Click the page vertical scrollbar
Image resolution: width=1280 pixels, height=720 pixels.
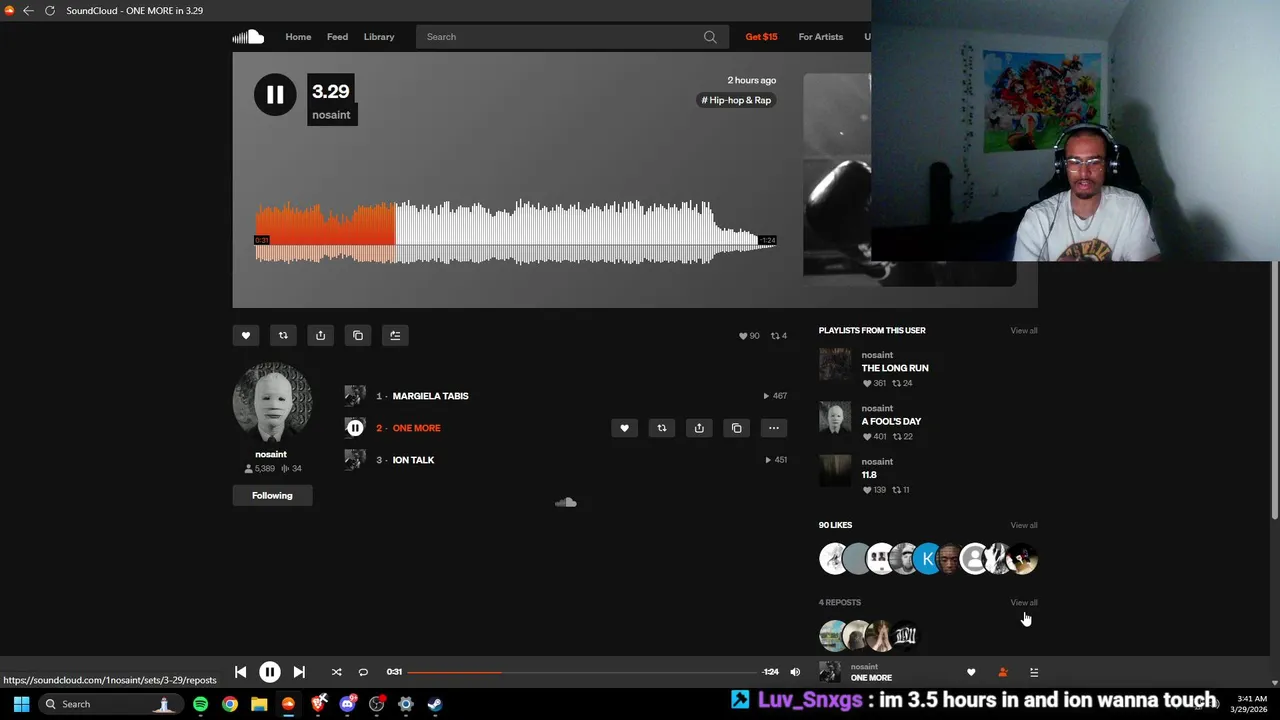[1274, 390]
